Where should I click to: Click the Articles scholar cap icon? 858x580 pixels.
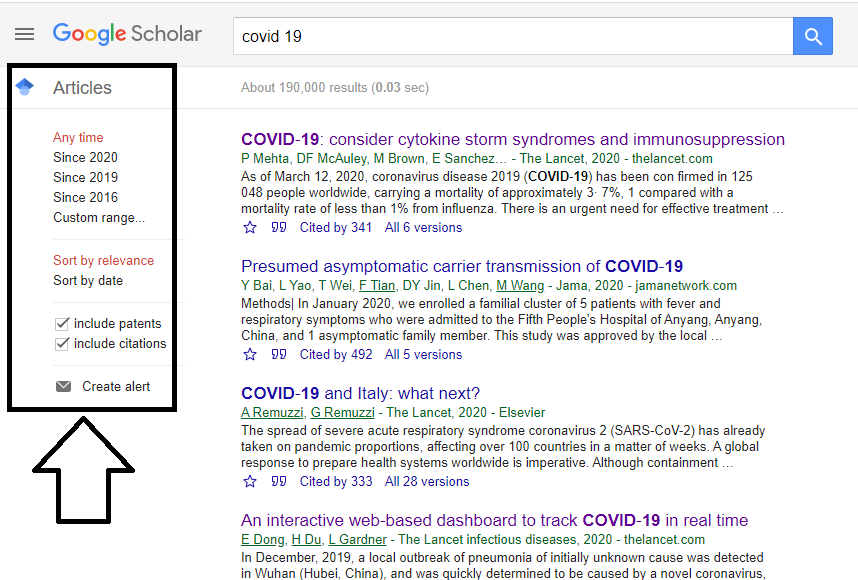[25, 87]
